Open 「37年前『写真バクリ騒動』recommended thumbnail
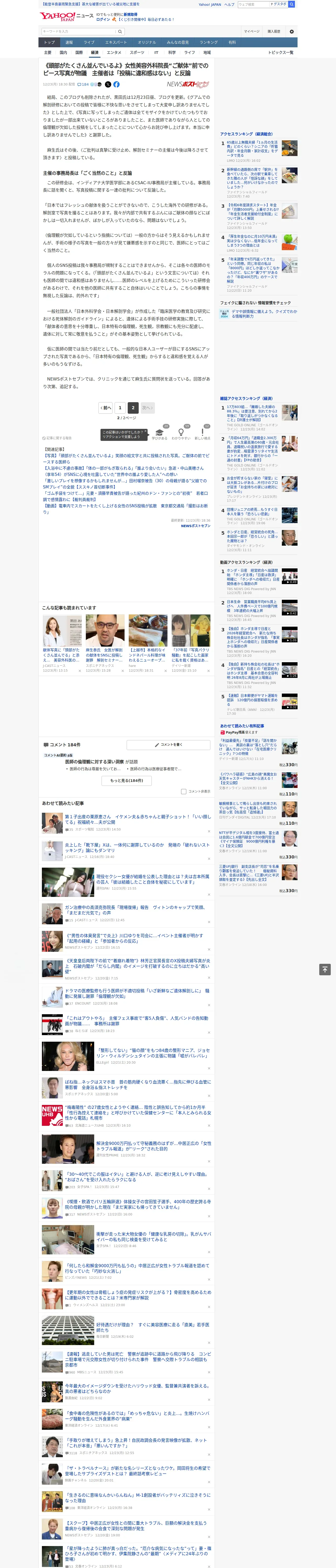 pyautogui.click(x=191, y=631)
